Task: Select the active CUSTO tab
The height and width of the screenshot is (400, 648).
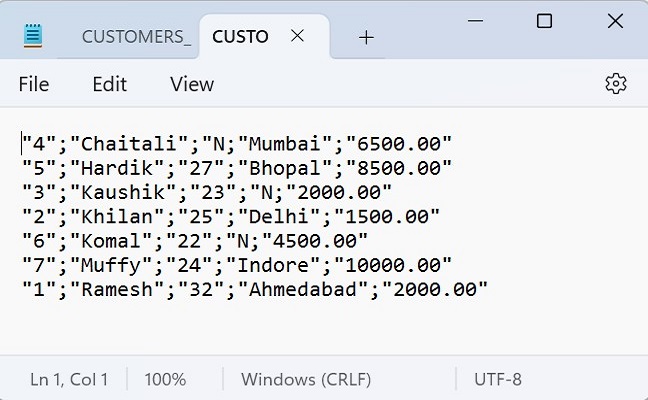Action: [241, 37]
